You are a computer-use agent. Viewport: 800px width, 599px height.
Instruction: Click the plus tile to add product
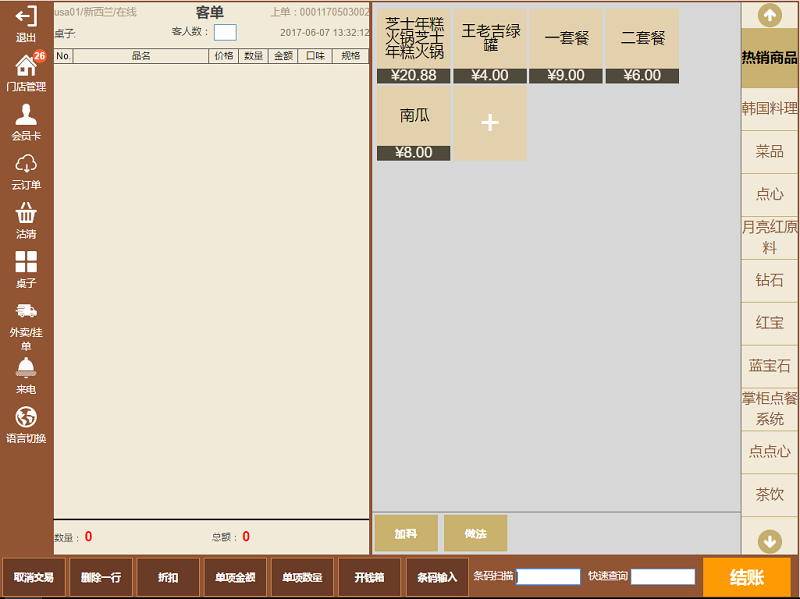coord(490,123)
